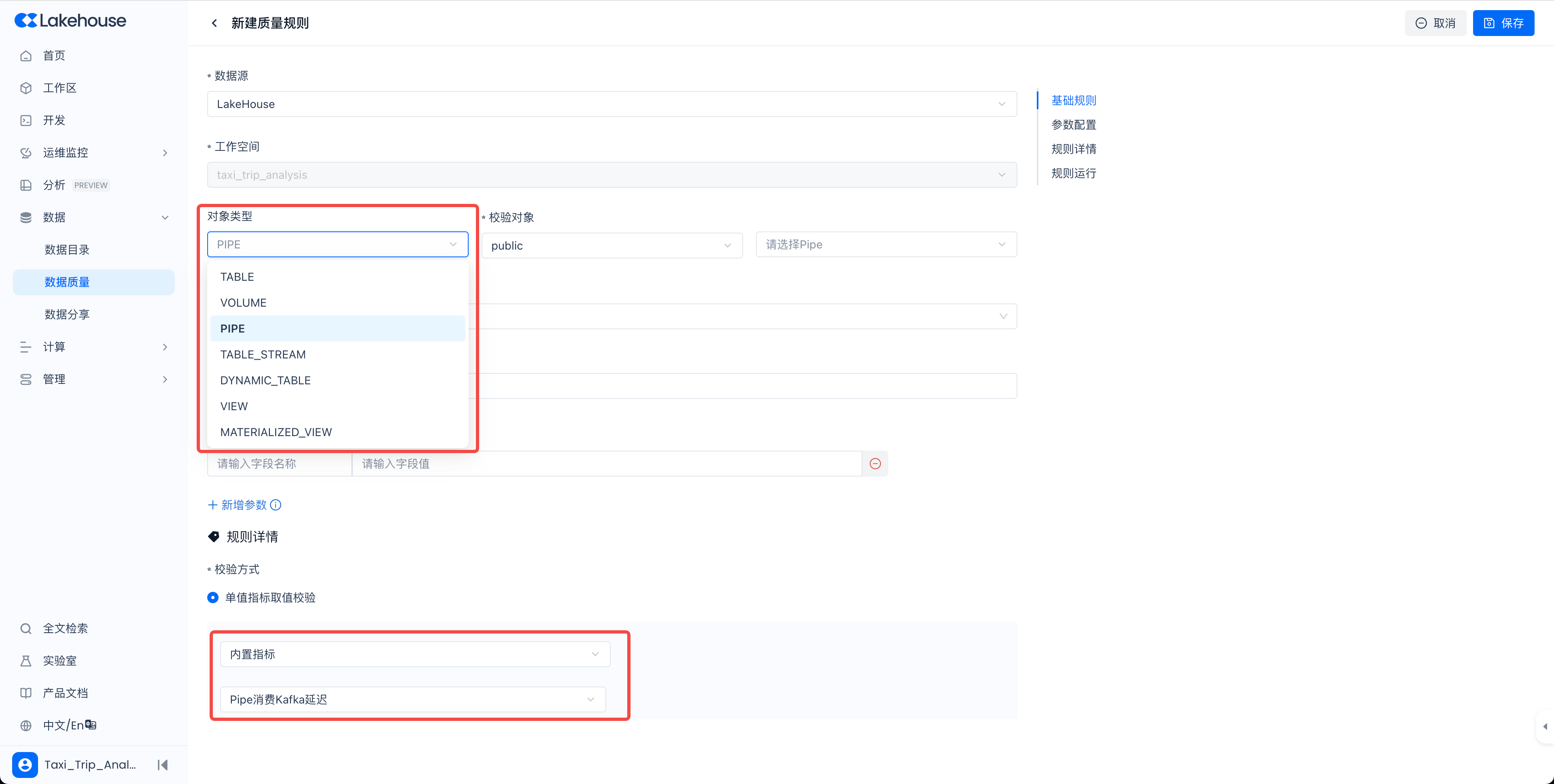Click the red remove parameter icon
This screenshot has height=784, width=1554.
[875, 463]
